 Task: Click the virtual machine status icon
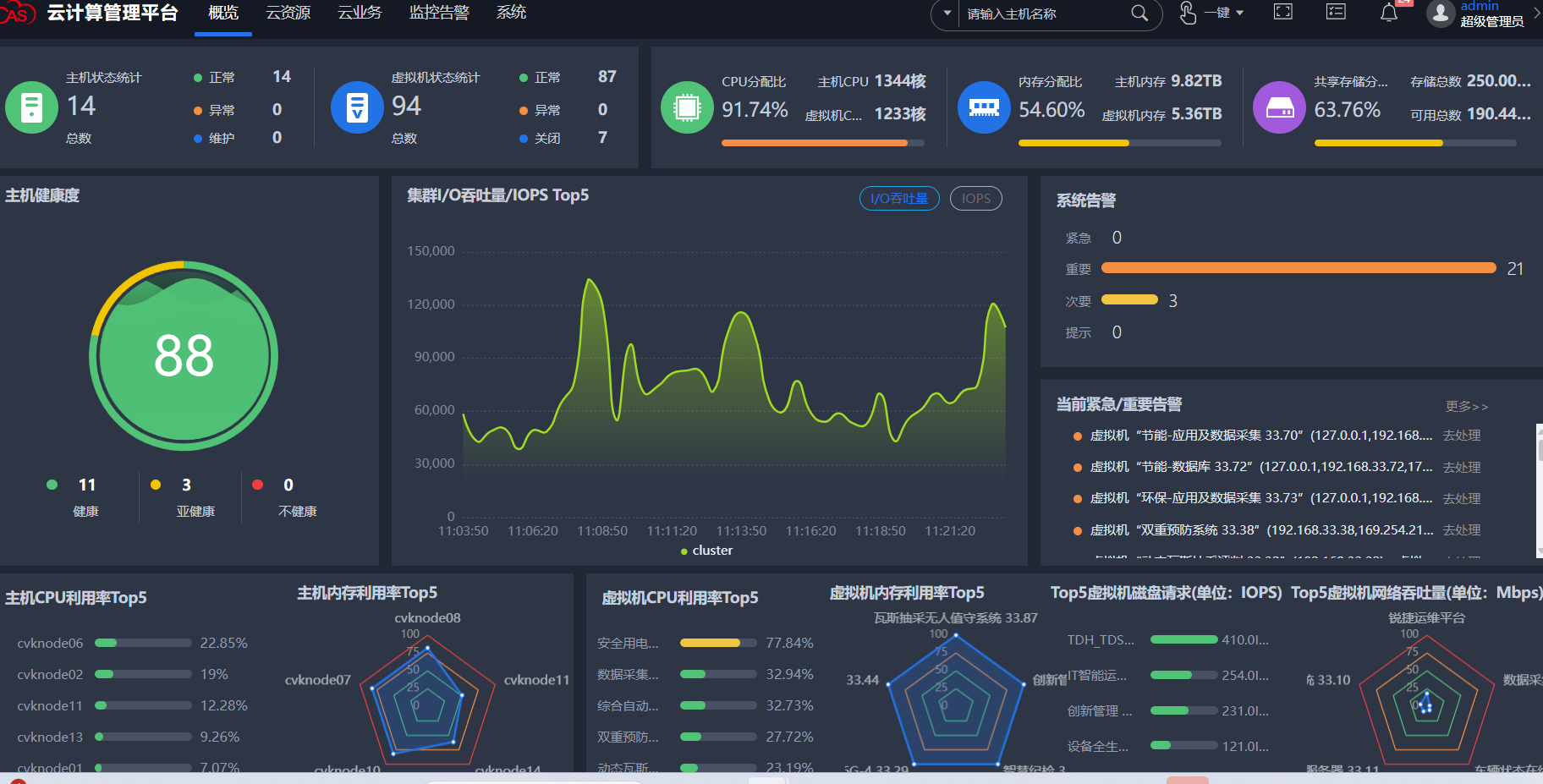357,107
